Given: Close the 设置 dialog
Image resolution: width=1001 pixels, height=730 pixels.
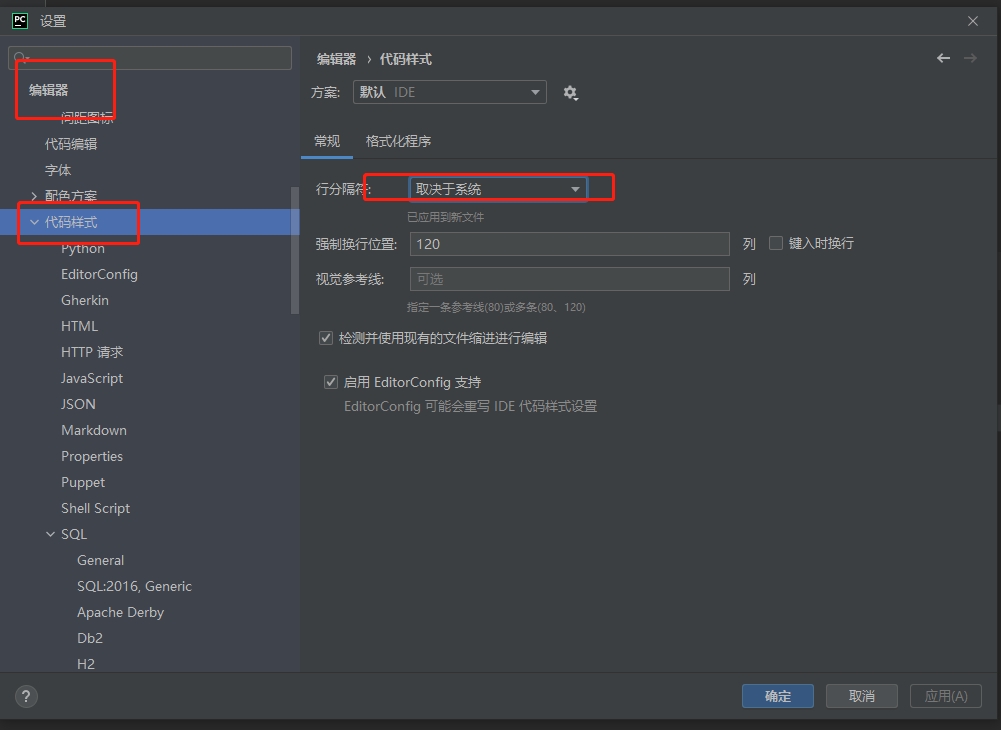Looking at the screenshot, I should 972,21.
